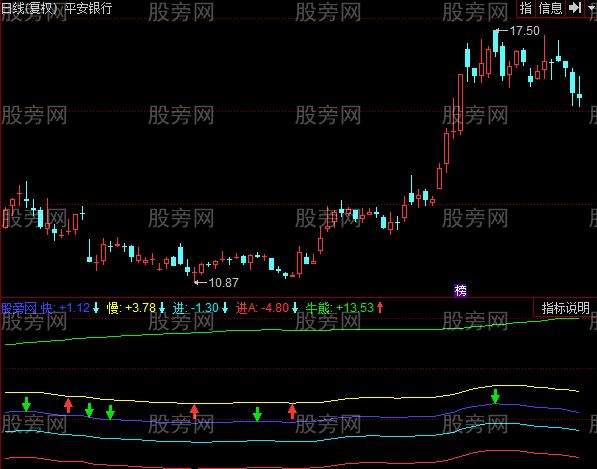Click the 17.50 high price label
The width and height of the screenshot is (597, 469).
point(524,31)
